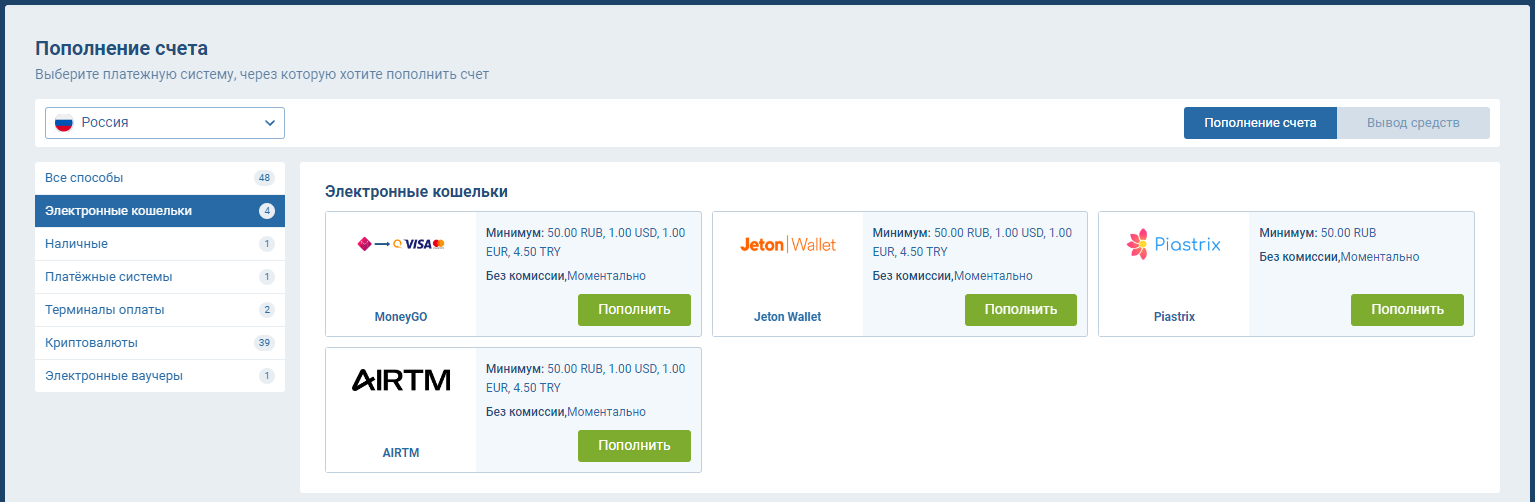Click the Piastrix name link
The image size is (1535, 502).
[x=1173, y=317]
